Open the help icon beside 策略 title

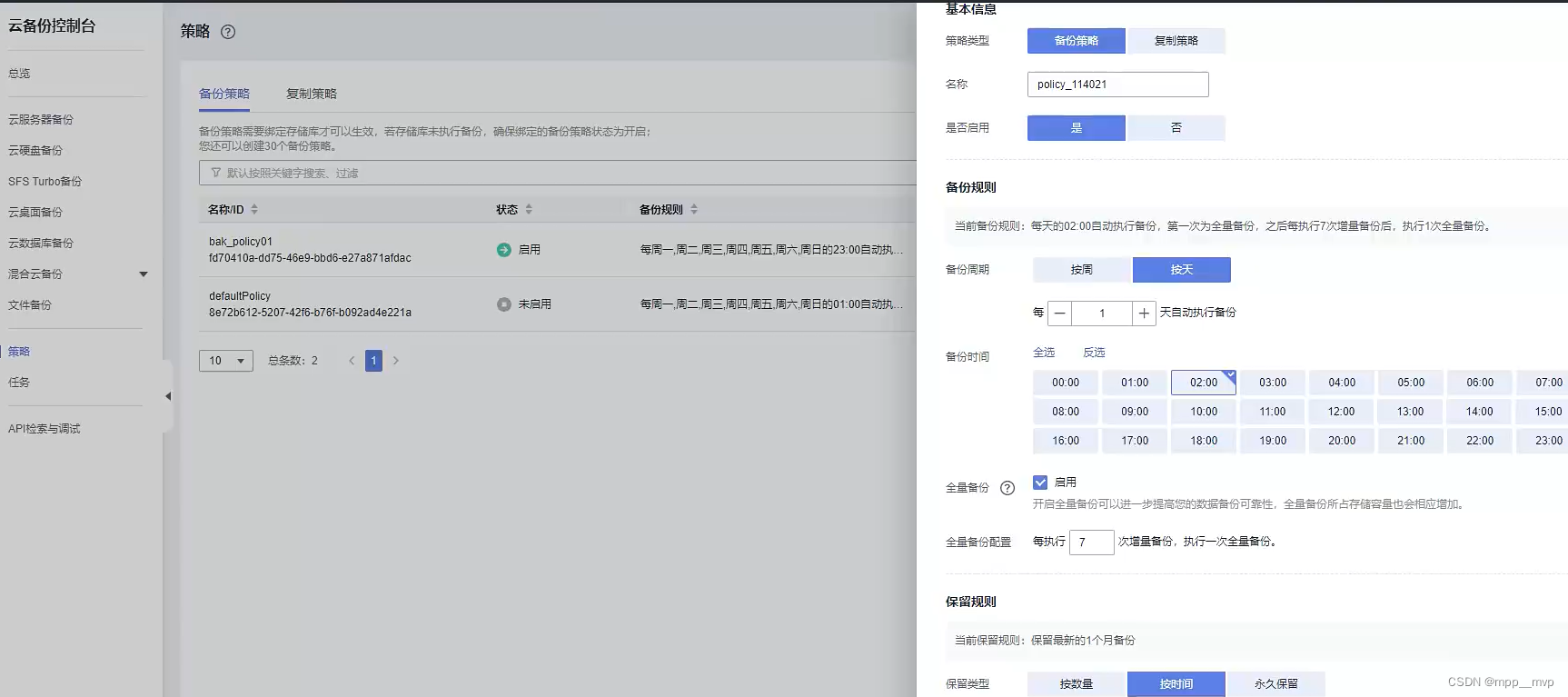(x=228, y=32)
